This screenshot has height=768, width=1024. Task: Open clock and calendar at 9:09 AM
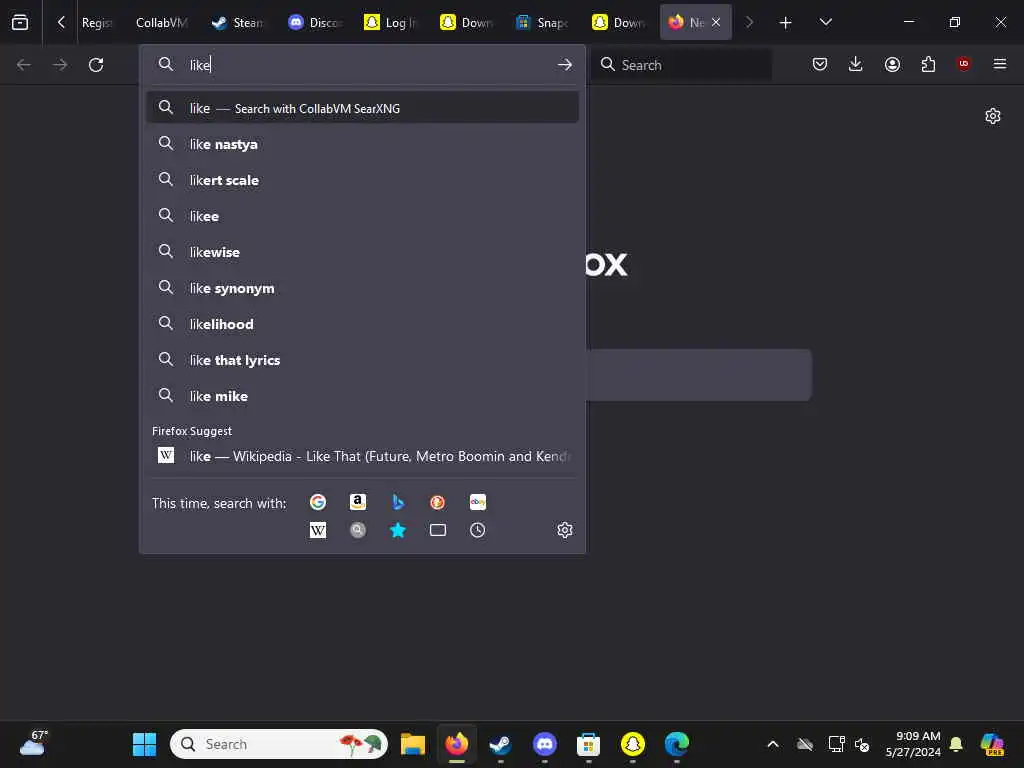(913, 744)
